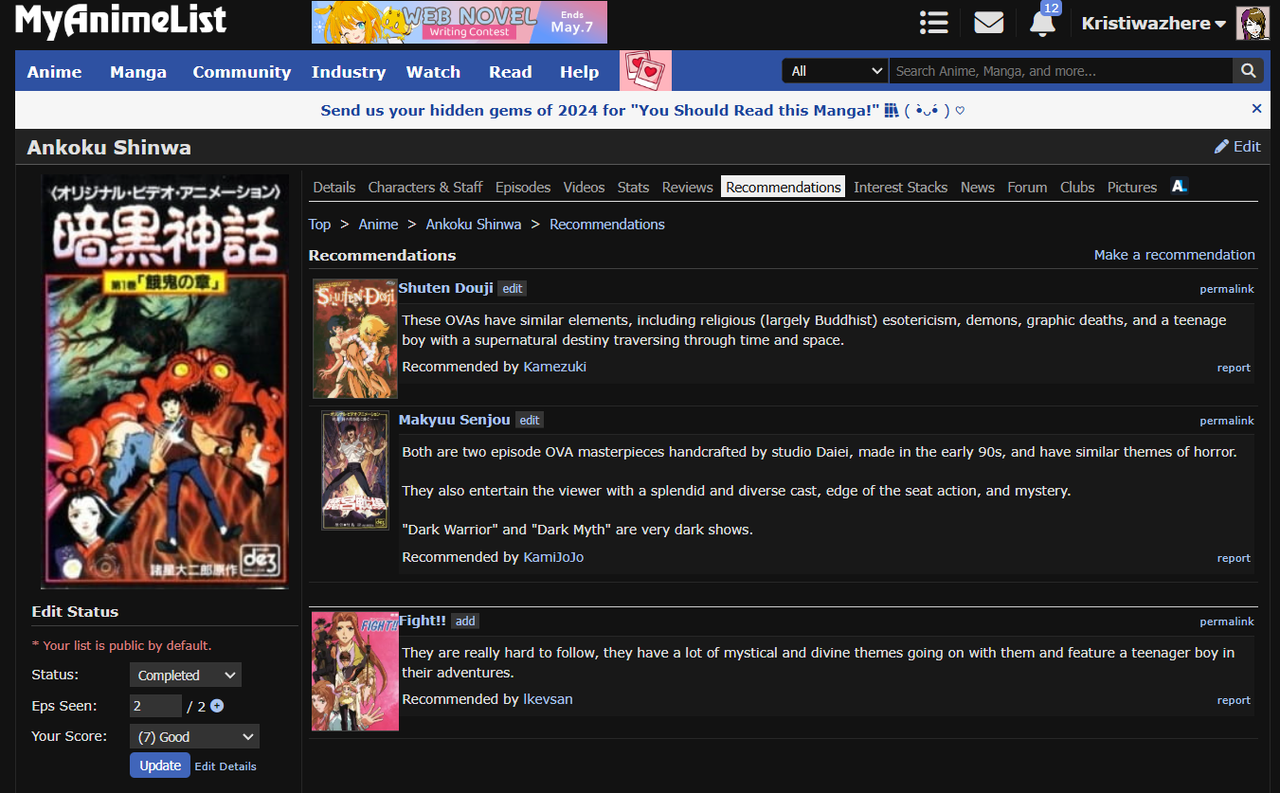Open the Community menu
1280x793 pixels.
[x=242, y=72]
